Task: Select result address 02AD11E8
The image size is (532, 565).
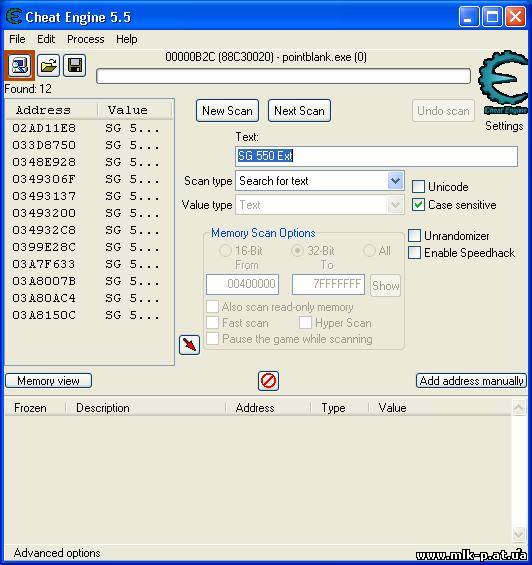Action: click(x=44, y=128)
